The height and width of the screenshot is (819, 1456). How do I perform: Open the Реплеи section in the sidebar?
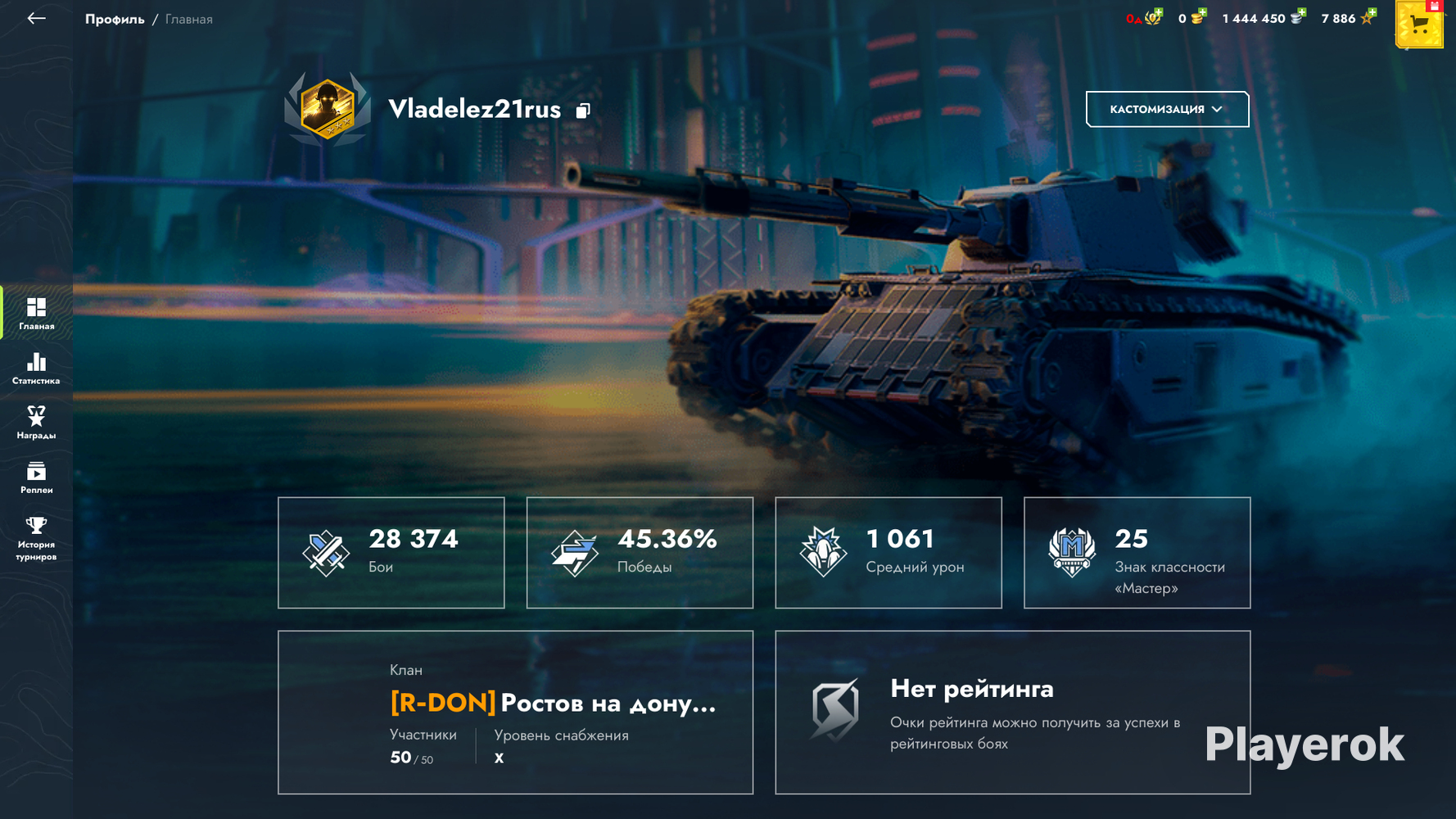coord(36,477)
